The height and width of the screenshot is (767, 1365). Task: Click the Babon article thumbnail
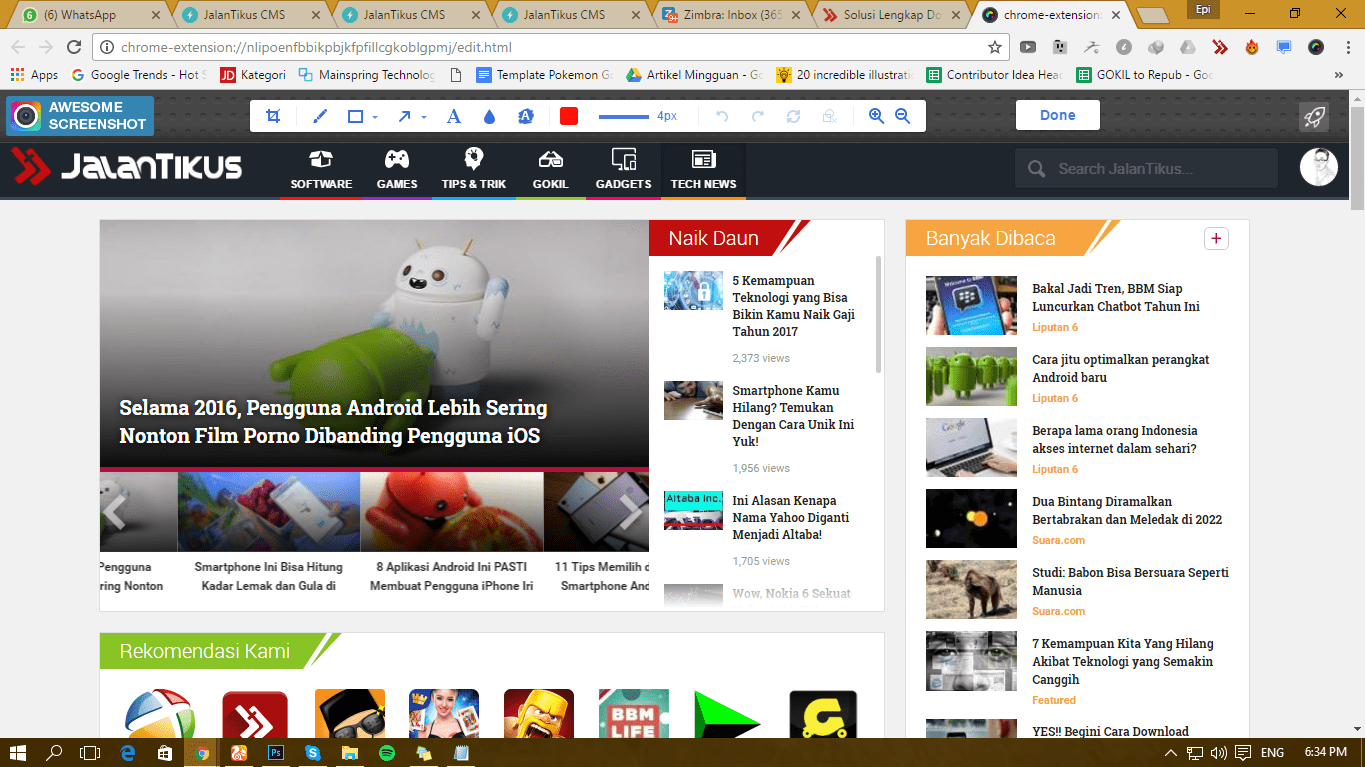[x=971, y=589]
